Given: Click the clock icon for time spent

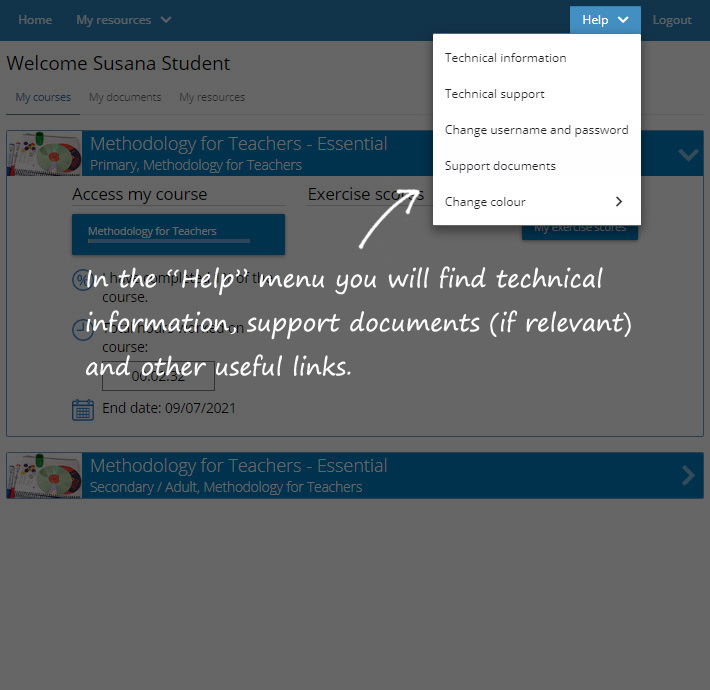Looking at the screenshot, I should pos(83,329).
